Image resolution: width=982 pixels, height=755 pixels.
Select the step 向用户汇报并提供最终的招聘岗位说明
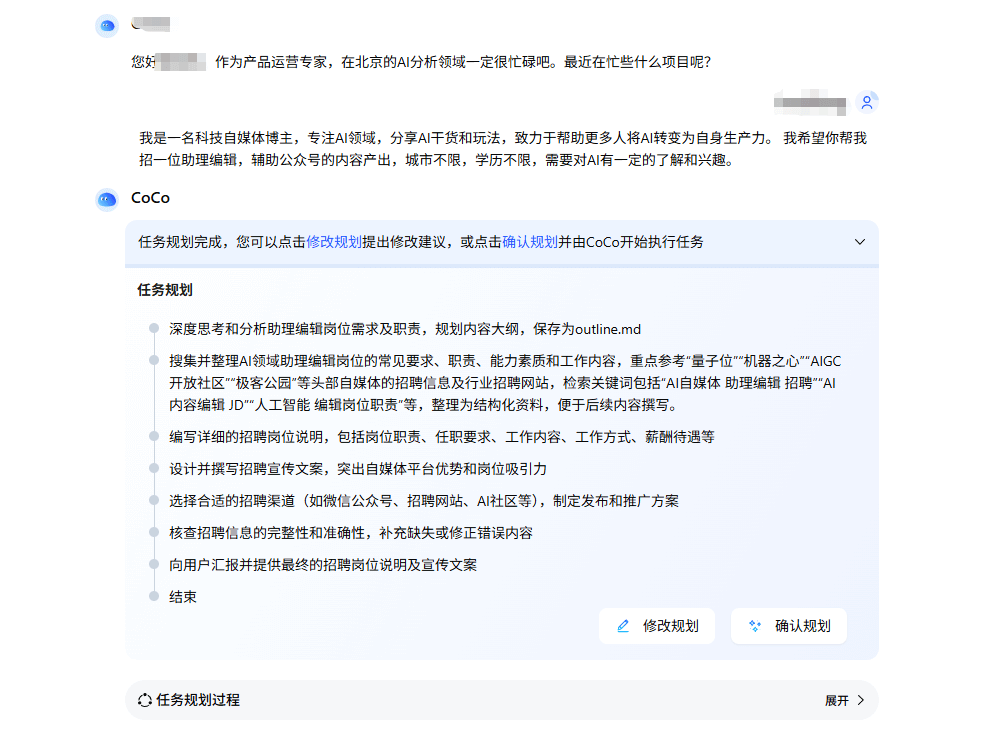click(323, 565)
